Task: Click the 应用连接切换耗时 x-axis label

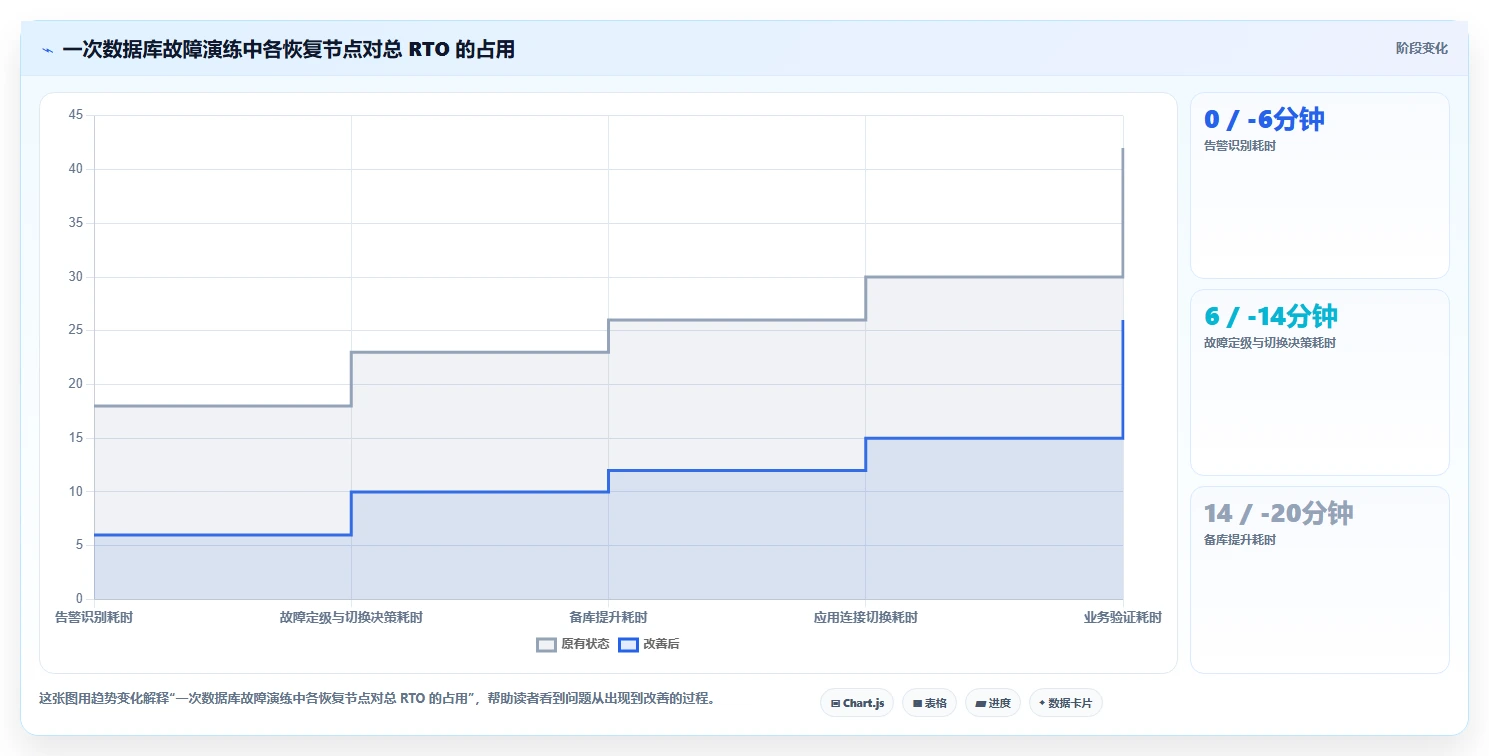Action: (x=866, y=617)
